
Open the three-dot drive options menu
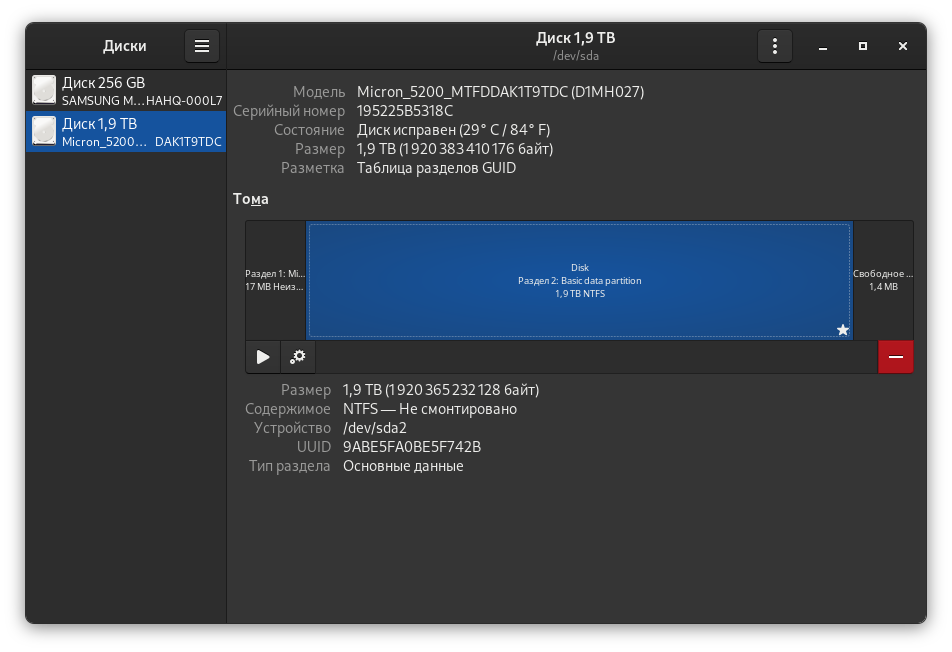click(775, 46)
